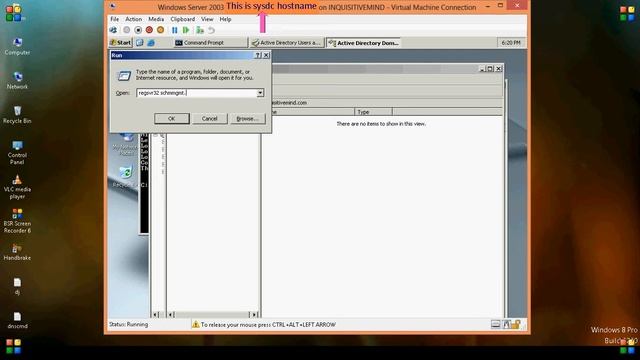Click OK in the Run dialog
The height and width of the screenshot is (360, 640).
(171, 118)
